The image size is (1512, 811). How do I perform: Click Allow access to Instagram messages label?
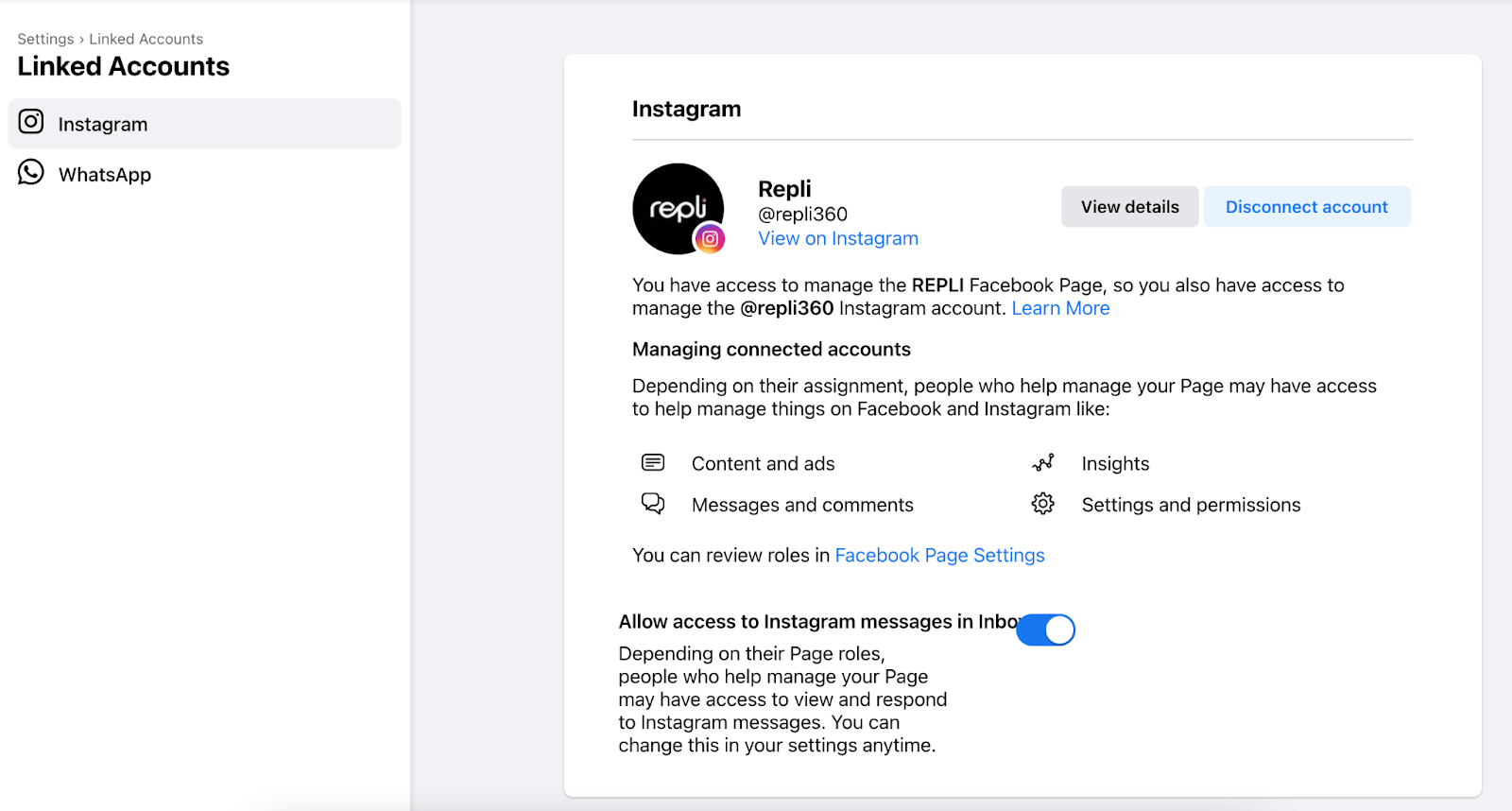tap(818, 621)
